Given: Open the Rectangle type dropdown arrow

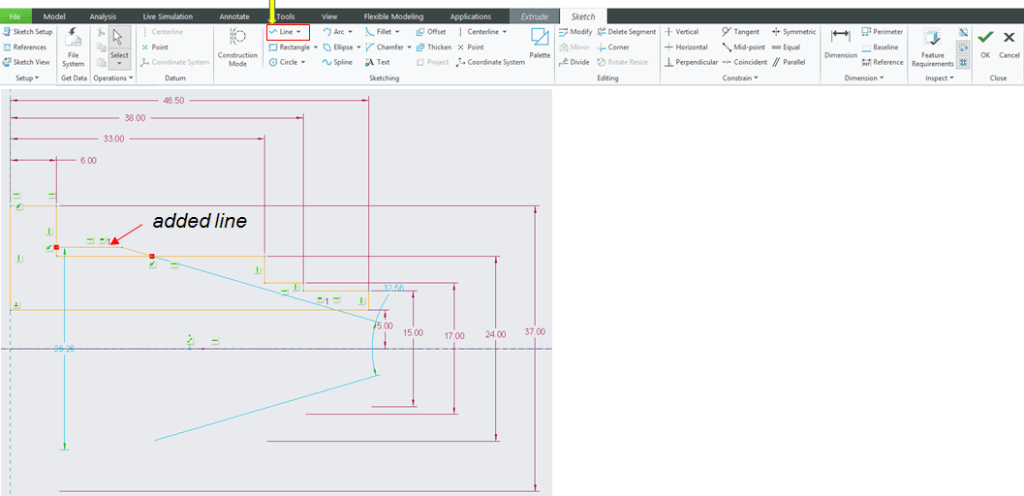Looking at the screenshot, I should [x=315, y=47].
